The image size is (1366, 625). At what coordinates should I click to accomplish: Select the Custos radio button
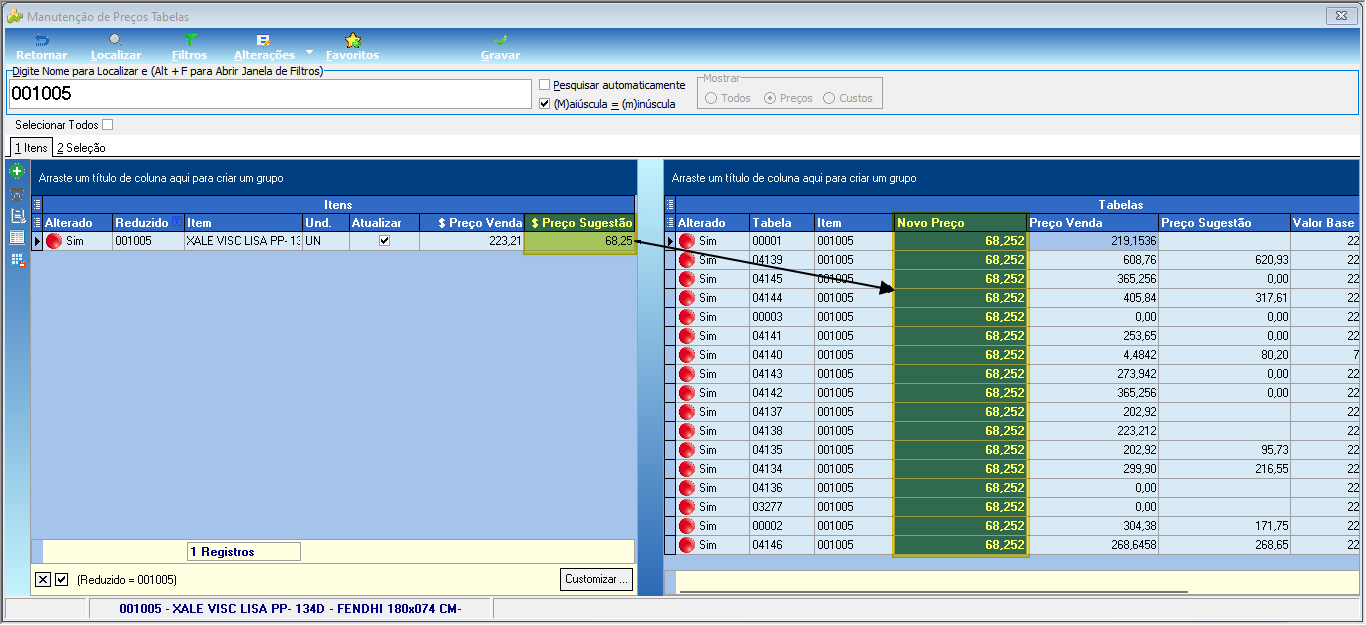click(829, 98)
